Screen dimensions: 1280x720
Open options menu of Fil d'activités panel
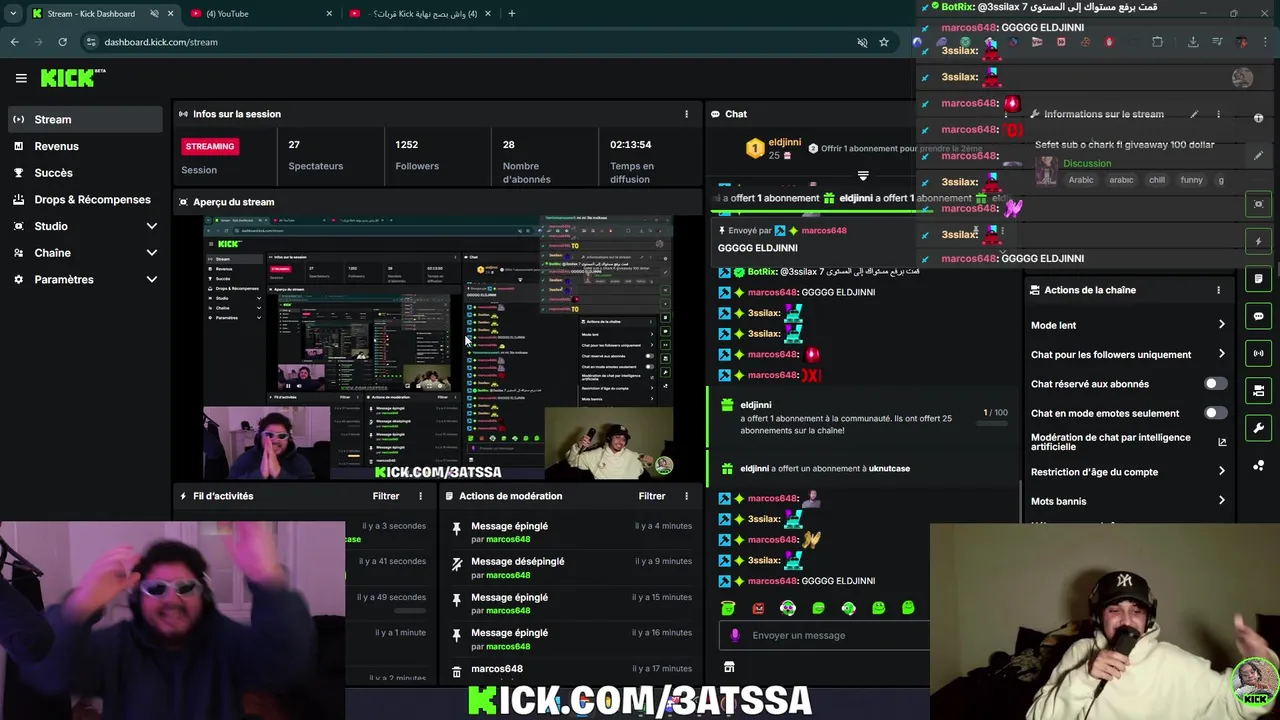(420, 496)
